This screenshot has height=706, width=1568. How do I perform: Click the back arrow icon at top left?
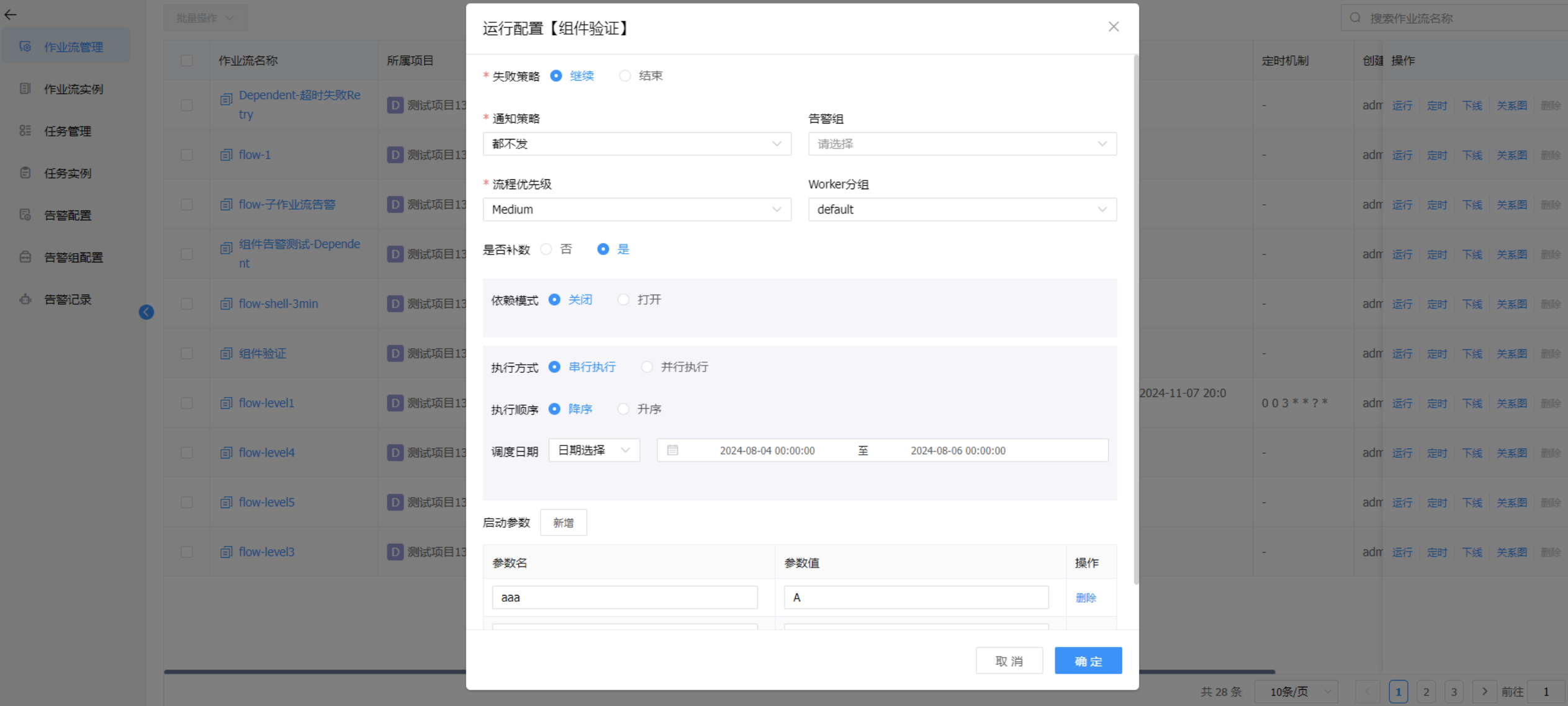point(11,15)
